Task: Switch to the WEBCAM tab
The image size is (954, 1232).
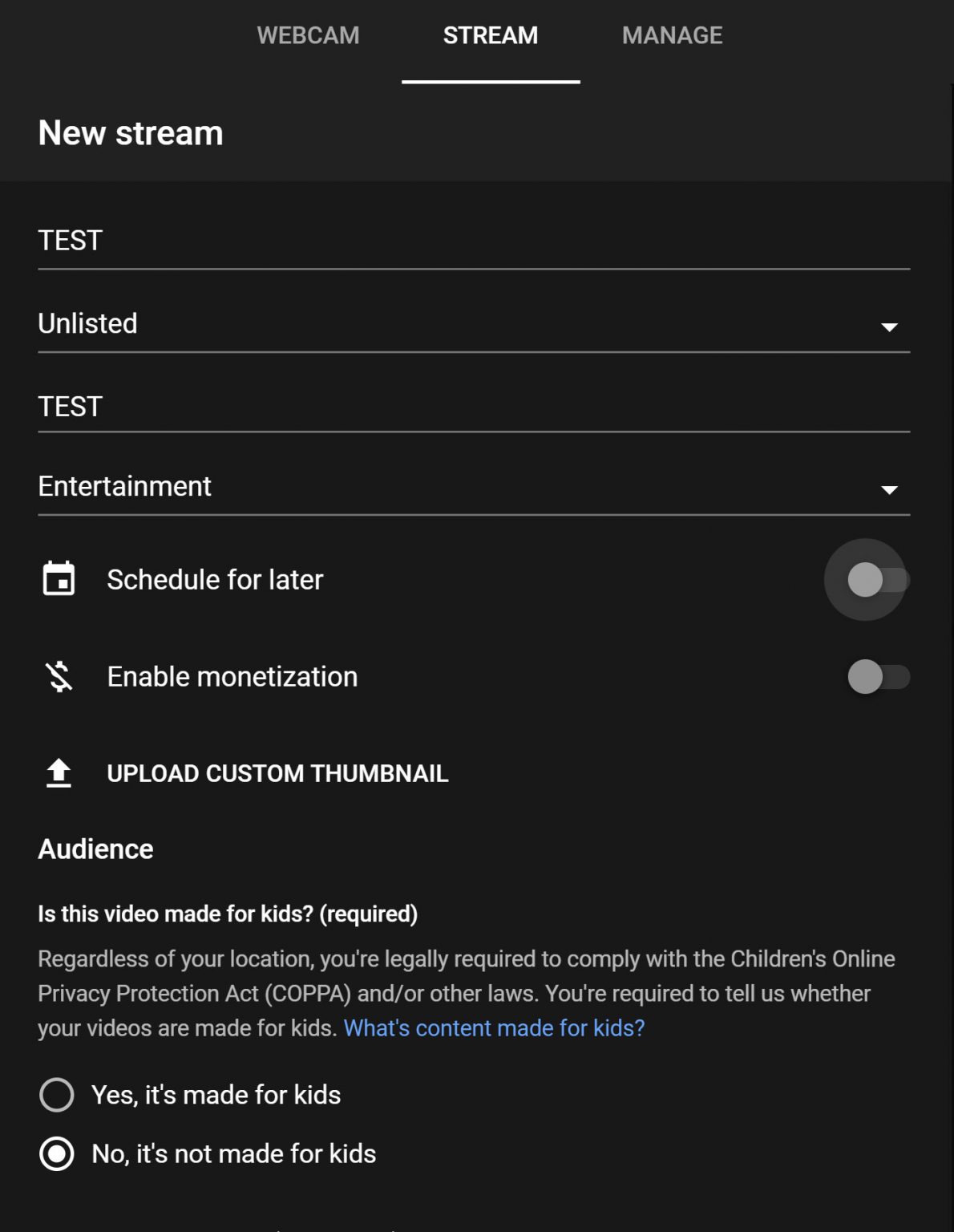Action: 308,36
